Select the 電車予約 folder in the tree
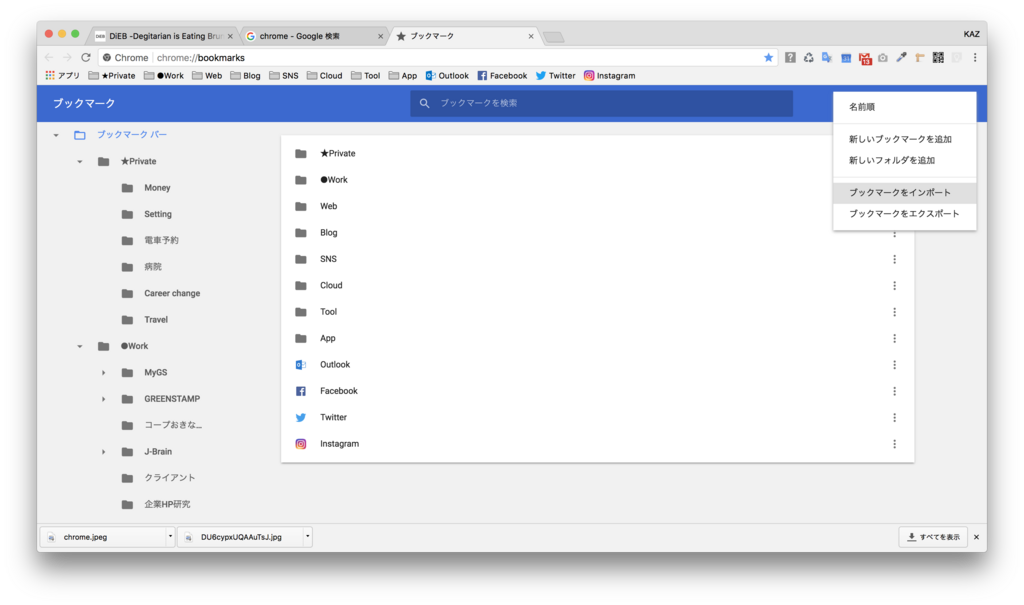1024x605 pixels. click(161, 240)
